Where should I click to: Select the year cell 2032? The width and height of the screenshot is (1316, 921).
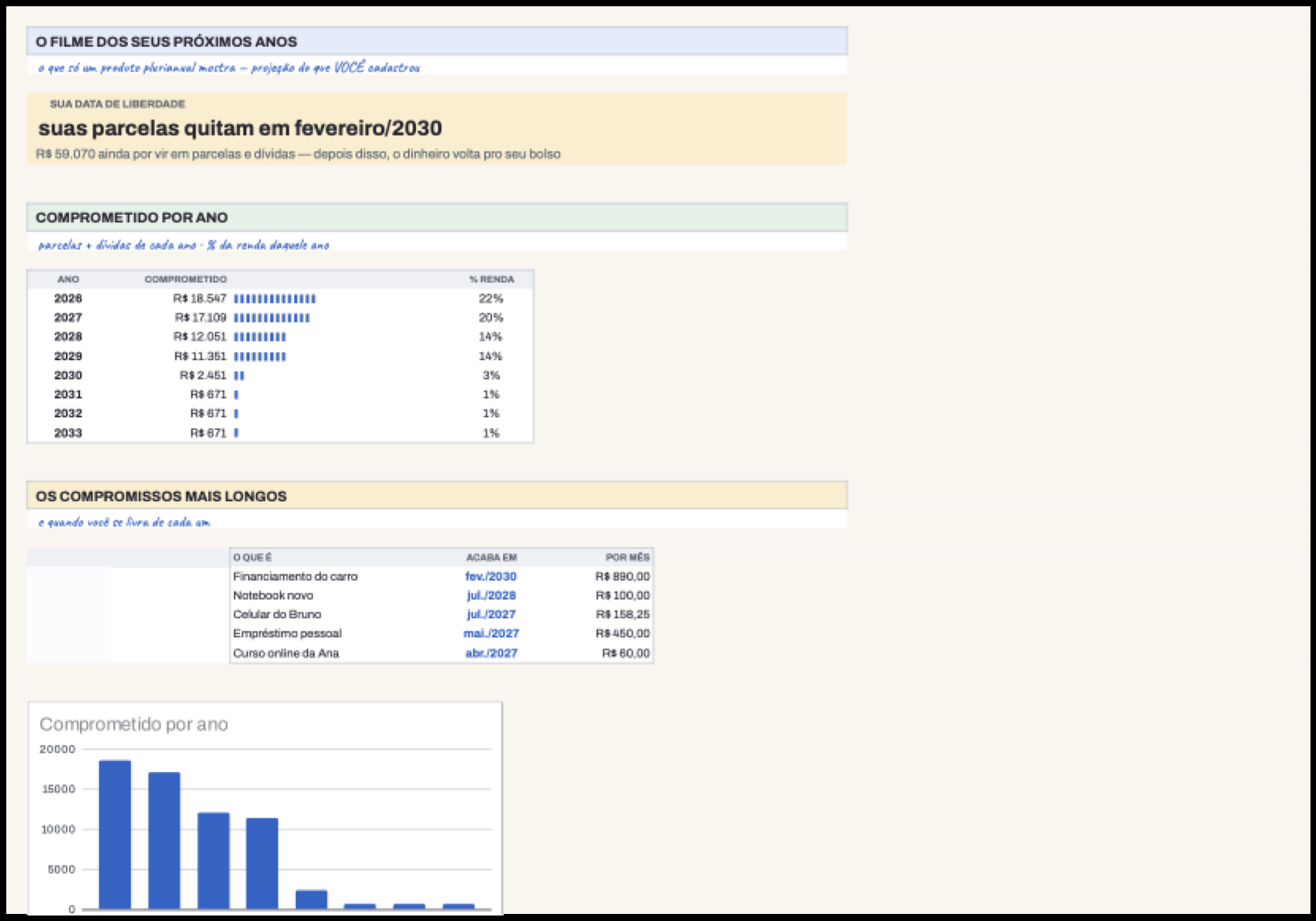click(x=68, y=413)
